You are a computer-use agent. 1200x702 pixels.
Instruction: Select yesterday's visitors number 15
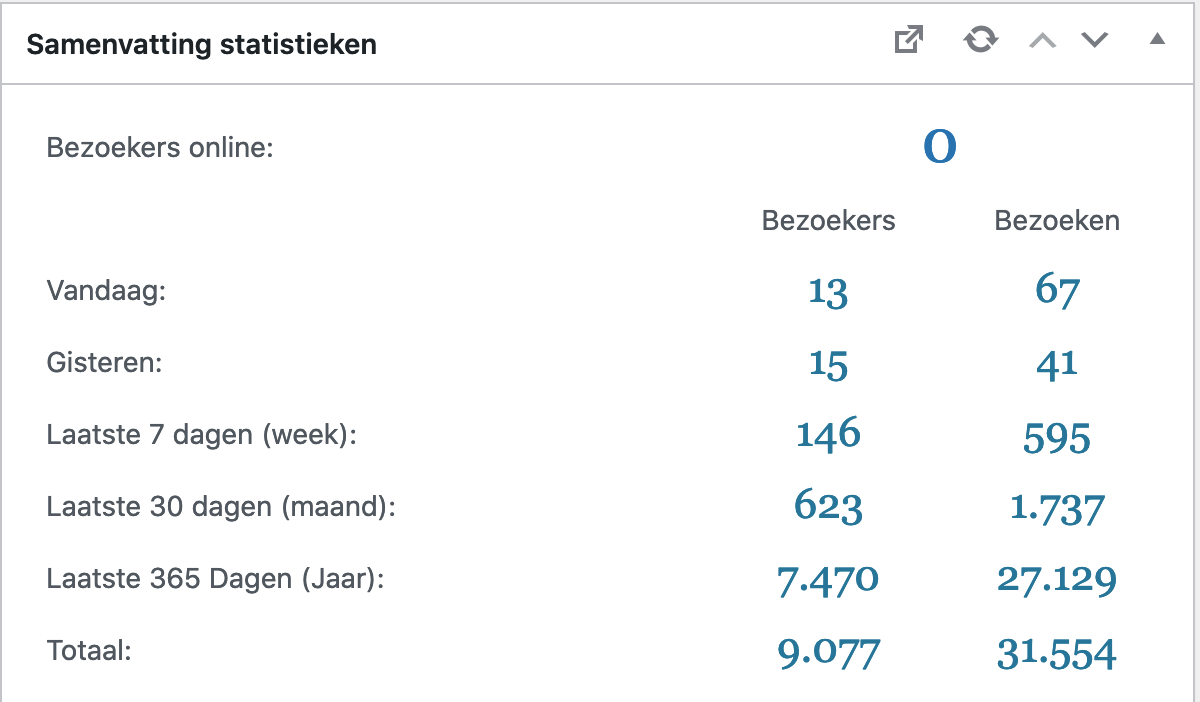point(828,364)
